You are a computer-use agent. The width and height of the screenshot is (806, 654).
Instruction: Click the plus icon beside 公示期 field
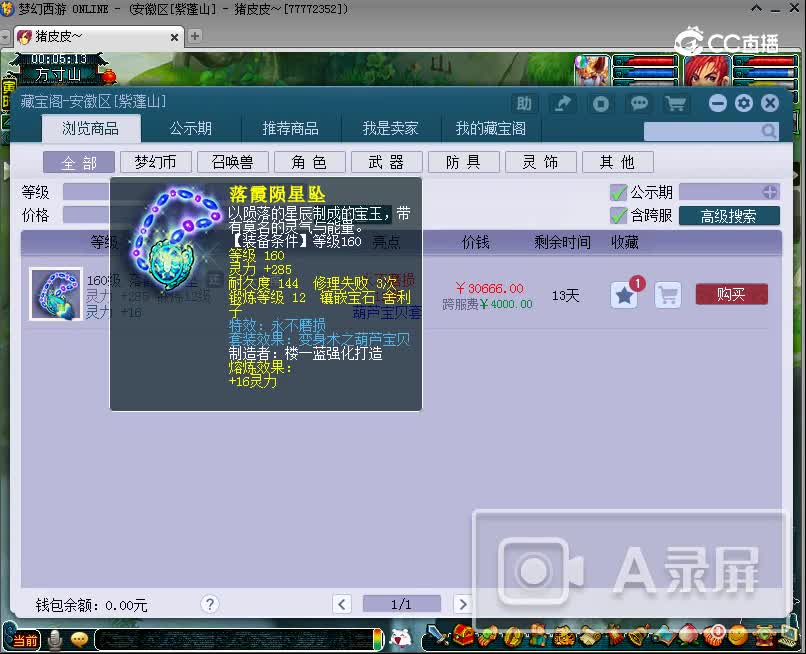(770, 192)
